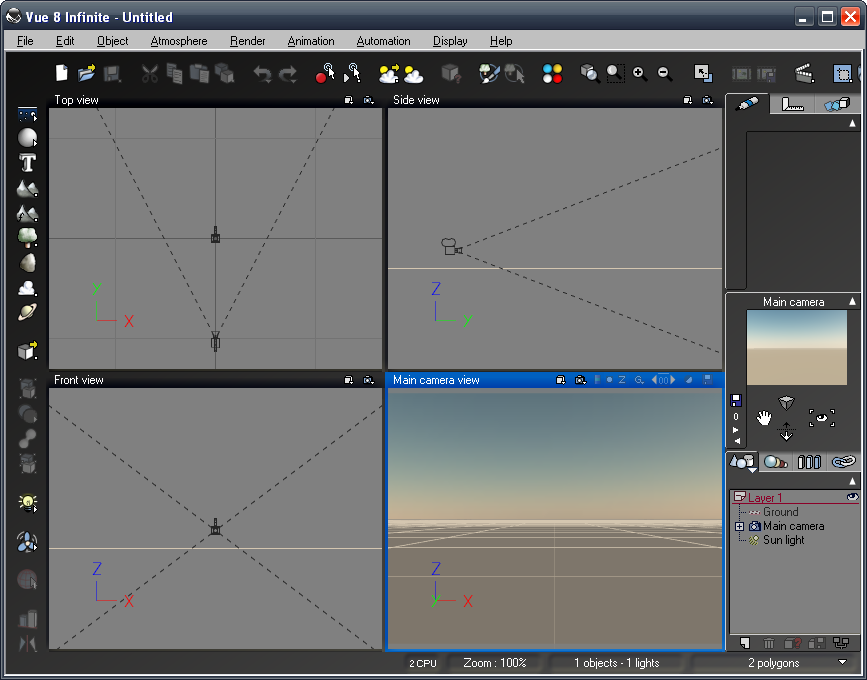Click the Undo arrow in the toolbar

(x=262, y=73)
